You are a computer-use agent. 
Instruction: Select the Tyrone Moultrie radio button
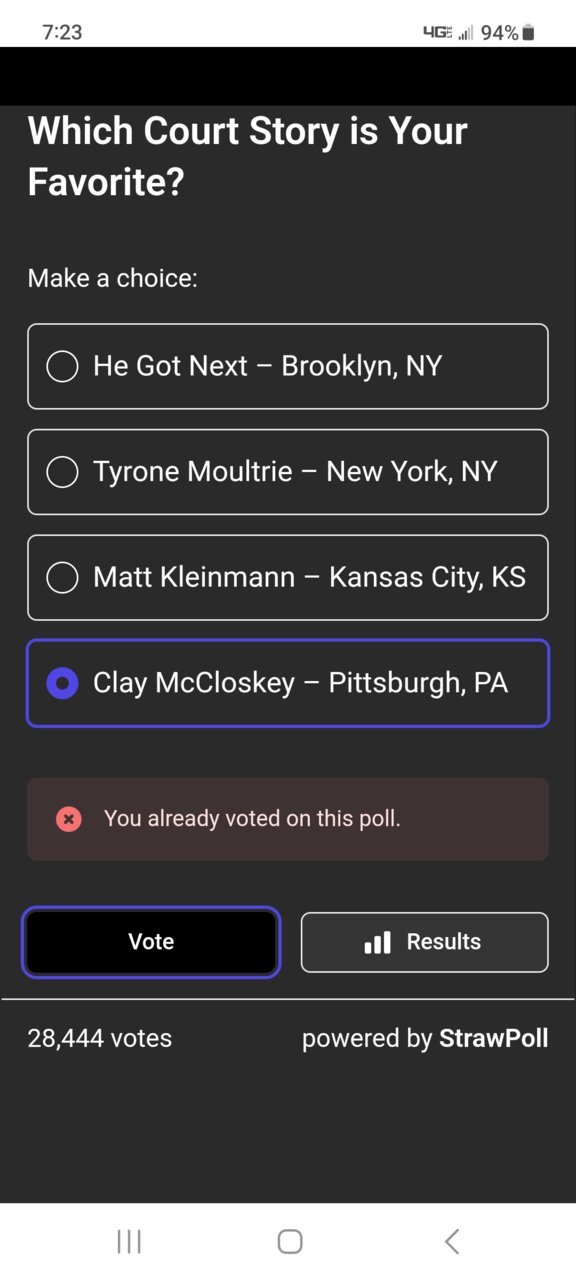(x=62, y=472)
